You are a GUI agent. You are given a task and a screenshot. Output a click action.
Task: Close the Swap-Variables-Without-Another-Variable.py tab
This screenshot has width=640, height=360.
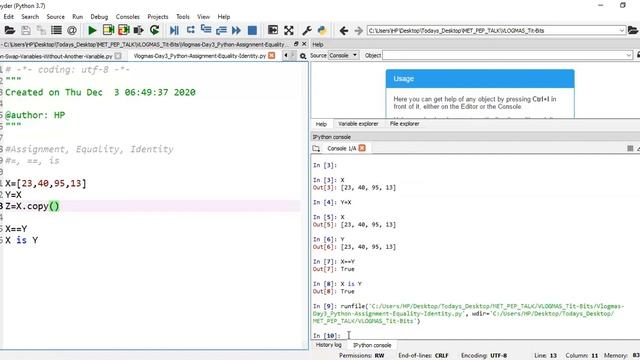(118, 56)
